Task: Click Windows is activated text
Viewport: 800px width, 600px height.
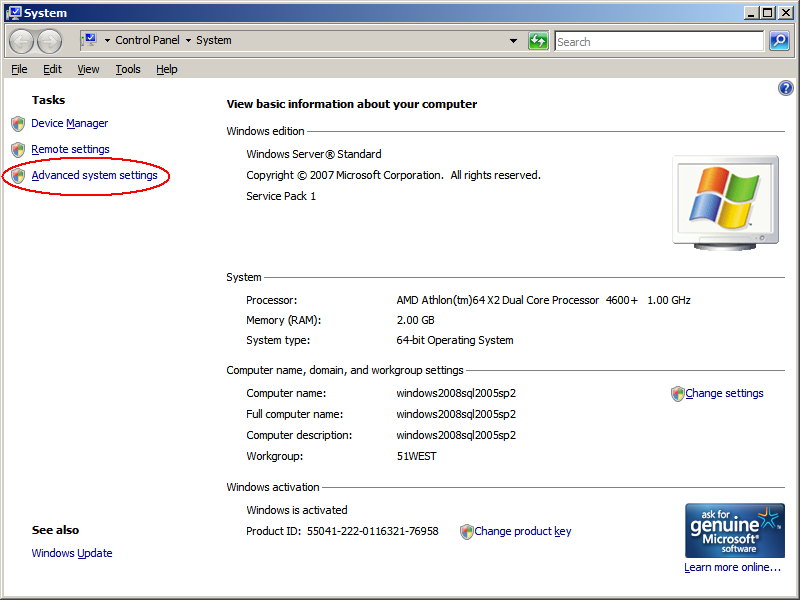Action: click(296, 510)
